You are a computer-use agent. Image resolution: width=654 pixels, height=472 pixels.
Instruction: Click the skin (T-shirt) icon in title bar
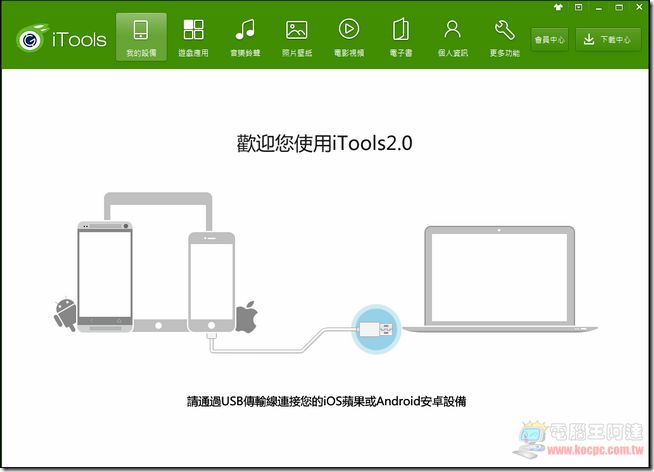(x=558, y=7)
